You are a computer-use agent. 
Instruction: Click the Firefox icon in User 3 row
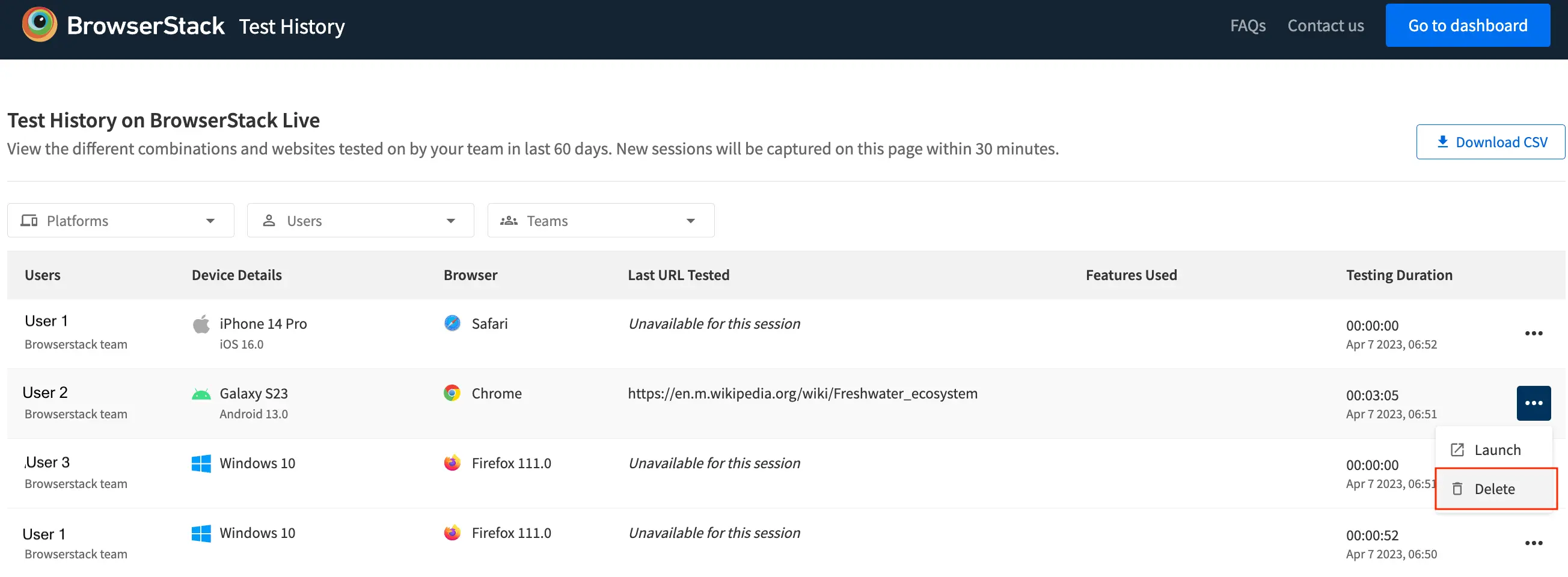tap(452, 463)
